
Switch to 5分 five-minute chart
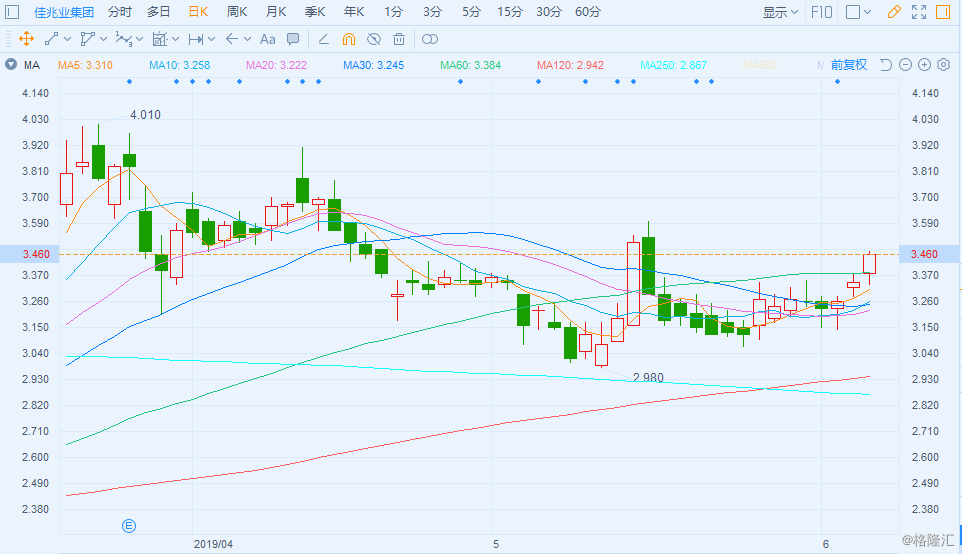point(471,12)
